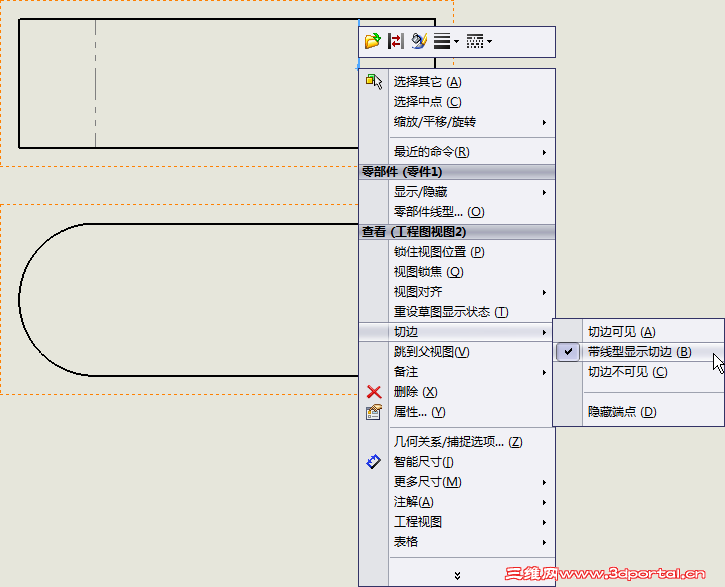Click the Select Other cursor icon
Screen dimensions: 725x587
pyautogui.click(x=374, y=82)
